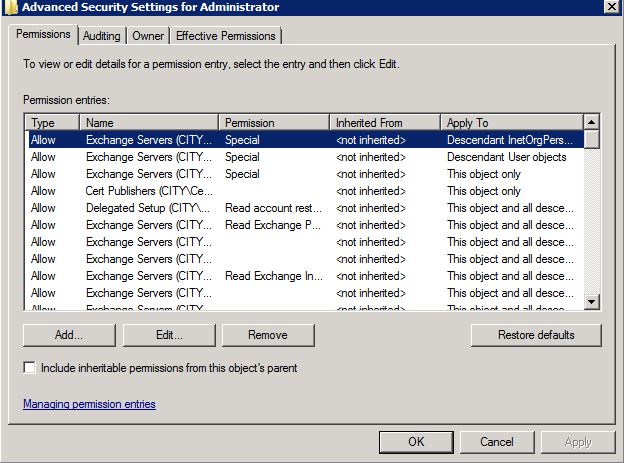Select the Read Exchange In... permission entry

(306, 276)
